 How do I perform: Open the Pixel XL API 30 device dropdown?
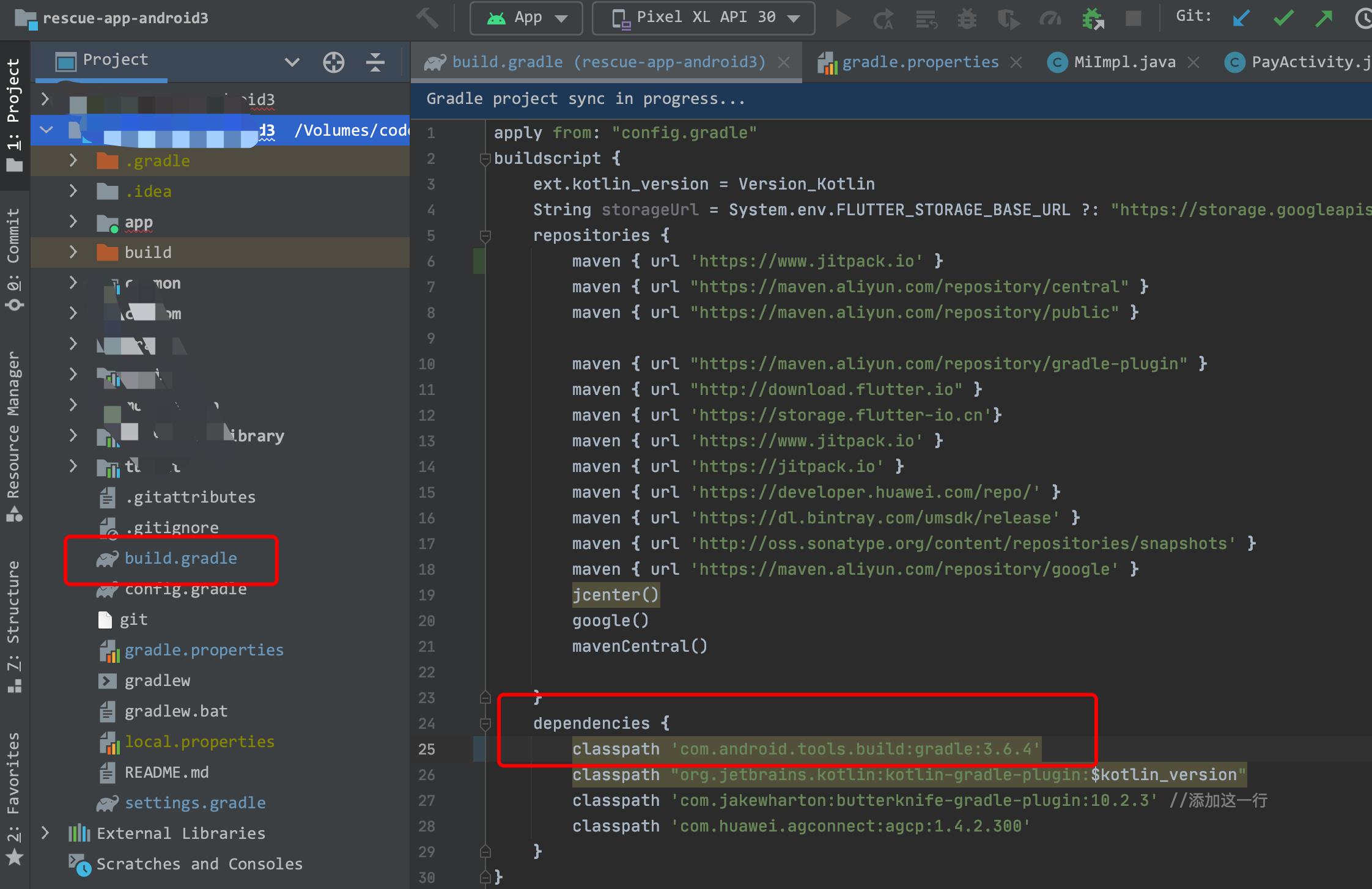coord(703,18)
